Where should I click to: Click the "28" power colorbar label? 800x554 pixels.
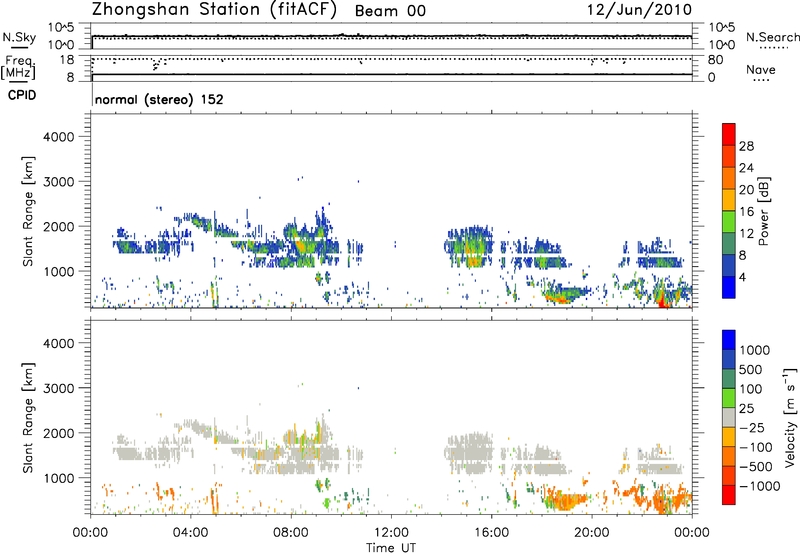point(746,146)
